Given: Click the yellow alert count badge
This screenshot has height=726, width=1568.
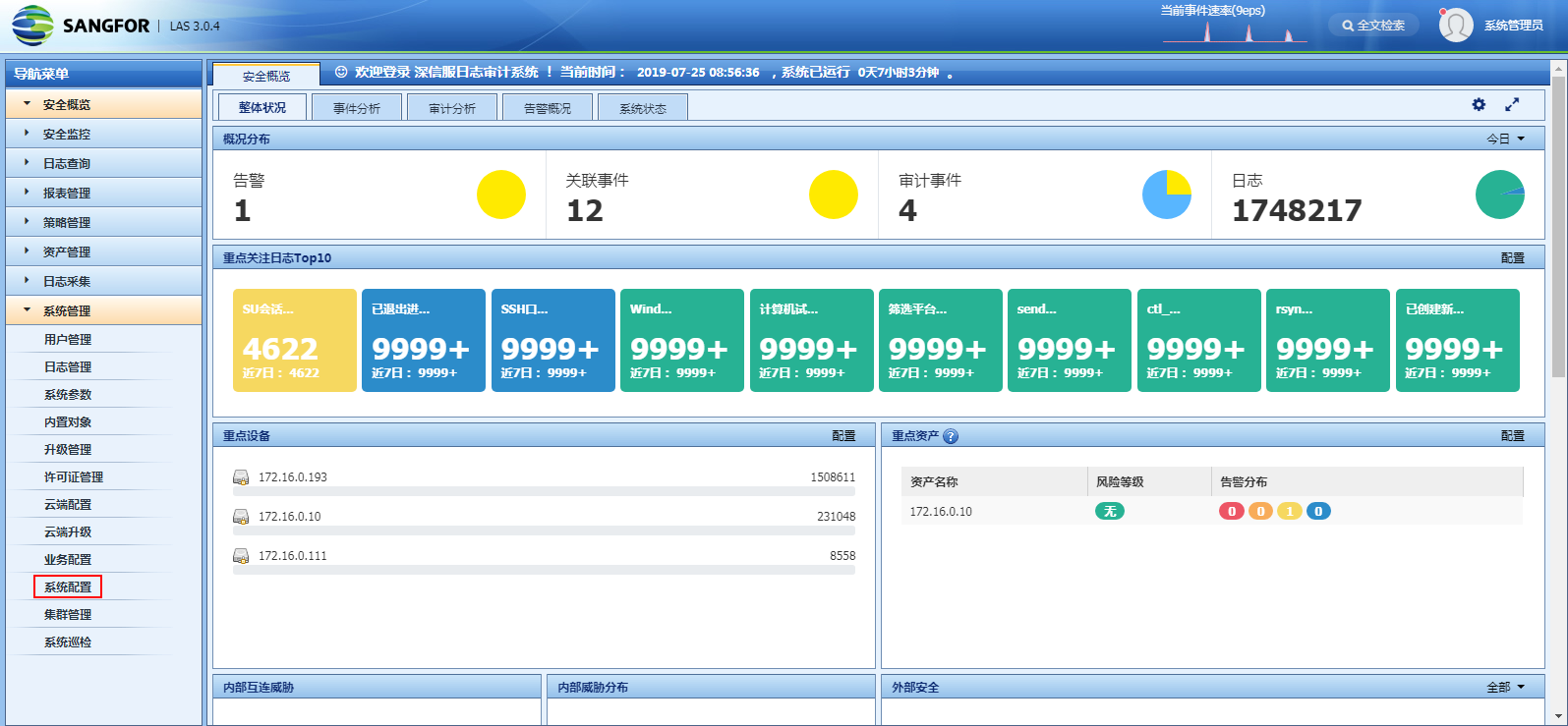Looking at the screenshot, I should click(1290, 511).
